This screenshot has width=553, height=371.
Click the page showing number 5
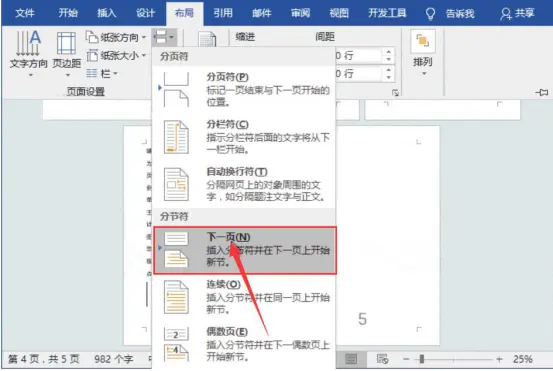coord(387,236)
